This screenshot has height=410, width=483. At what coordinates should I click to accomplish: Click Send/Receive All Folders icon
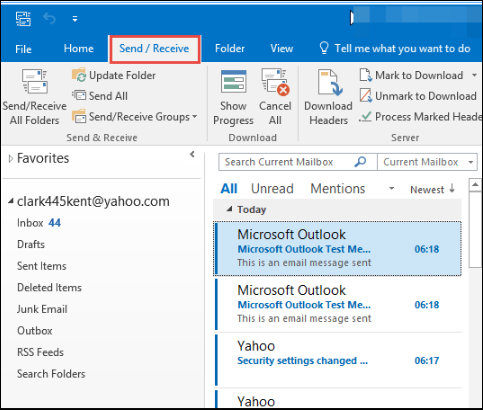pyautogui.click(x=35, y=81)
